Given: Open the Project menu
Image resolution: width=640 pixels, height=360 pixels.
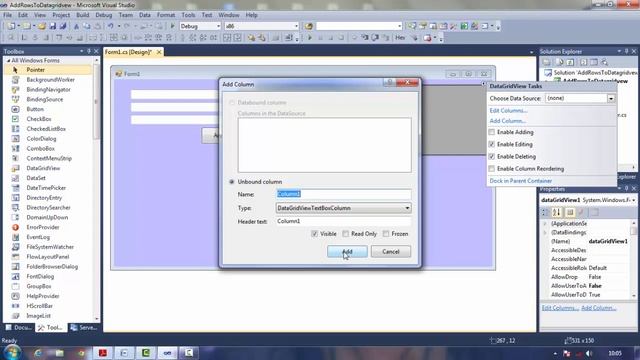Looking at the screenshot, I should [x=61, y=15].
